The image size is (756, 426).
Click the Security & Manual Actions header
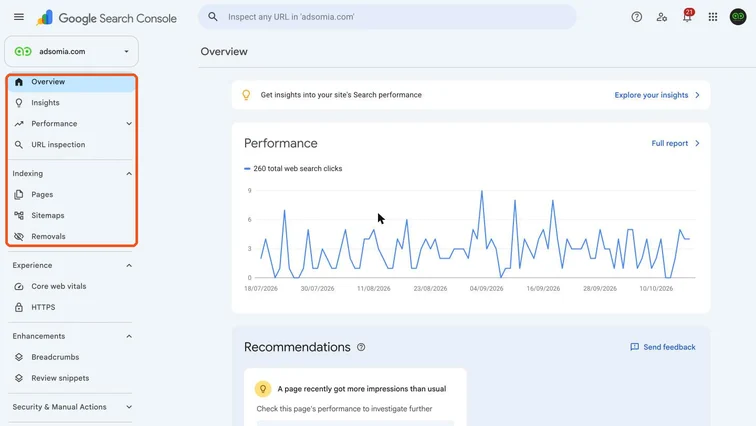point(71,407)
